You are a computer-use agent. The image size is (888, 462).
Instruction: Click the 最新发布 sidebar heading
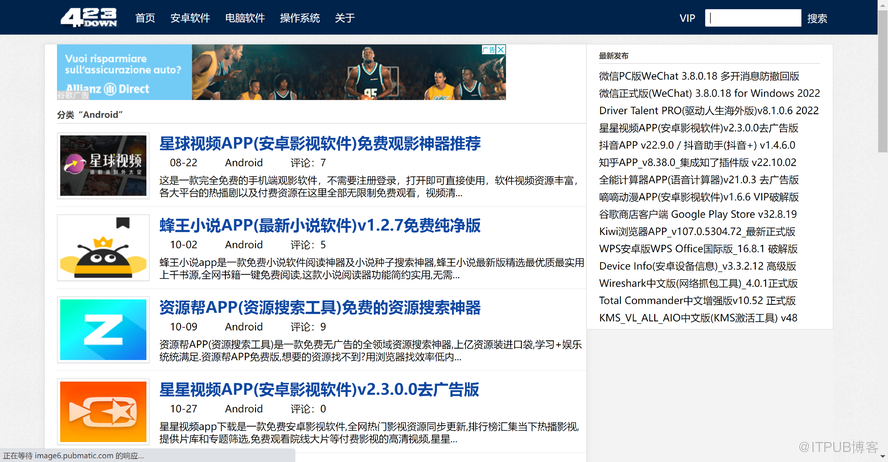613,55
